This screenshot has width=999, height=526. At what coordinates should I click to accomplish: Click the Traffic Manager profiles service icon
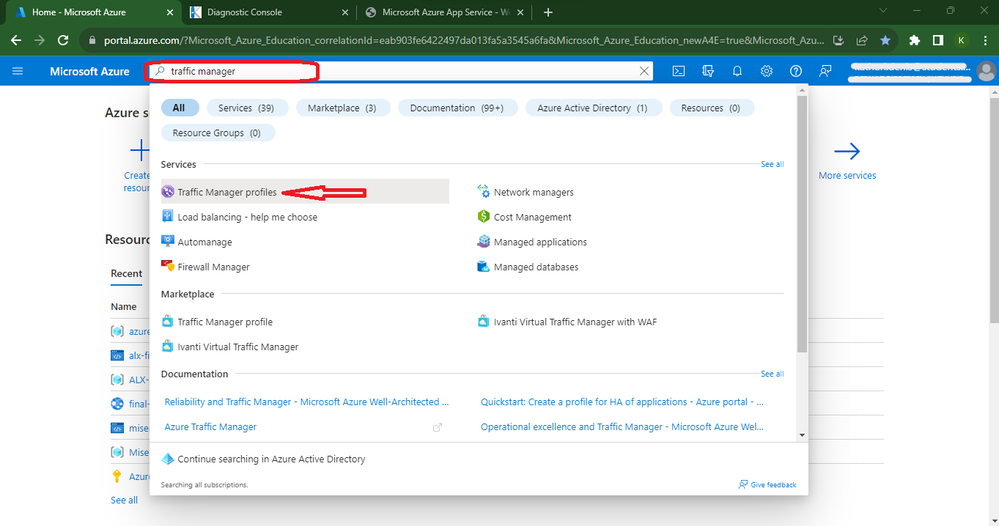tap(168, 192)
